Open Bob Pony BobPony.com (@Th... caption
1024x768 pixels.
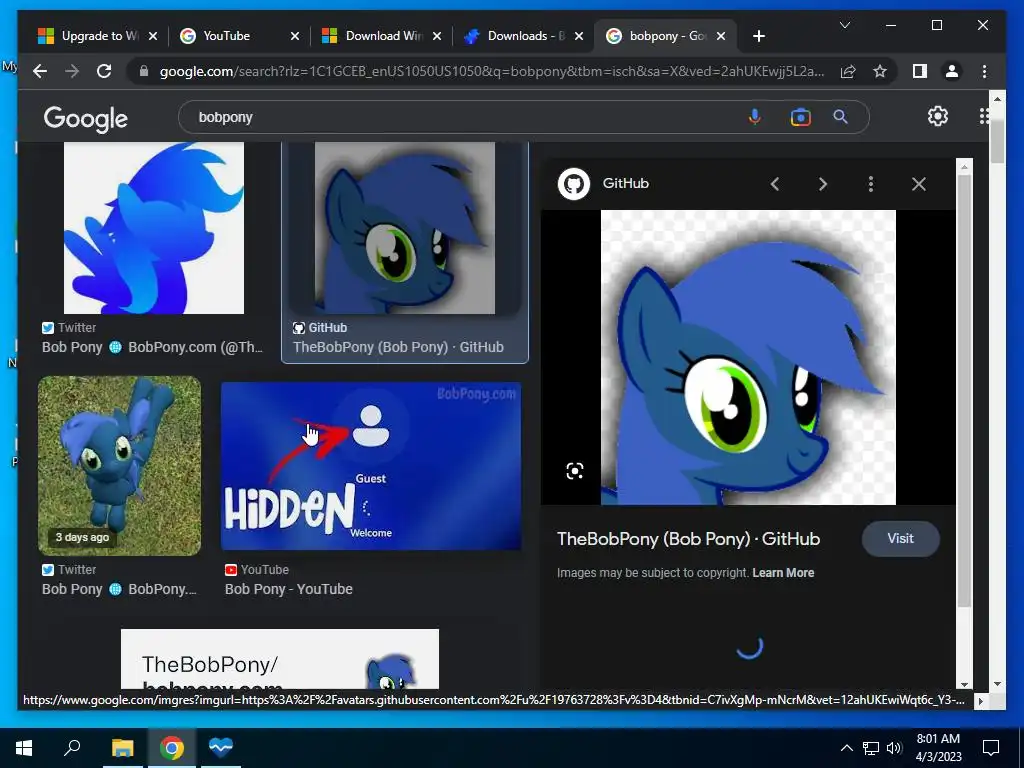[x=152, y=347]
